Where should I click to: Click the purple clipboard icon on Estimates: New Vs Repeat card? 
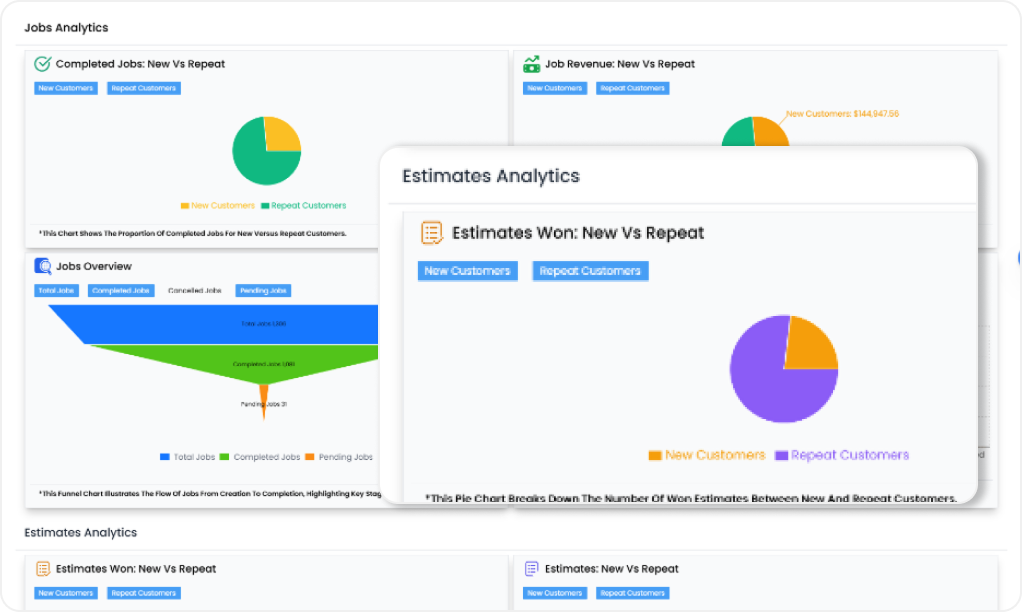click(530, 568)
